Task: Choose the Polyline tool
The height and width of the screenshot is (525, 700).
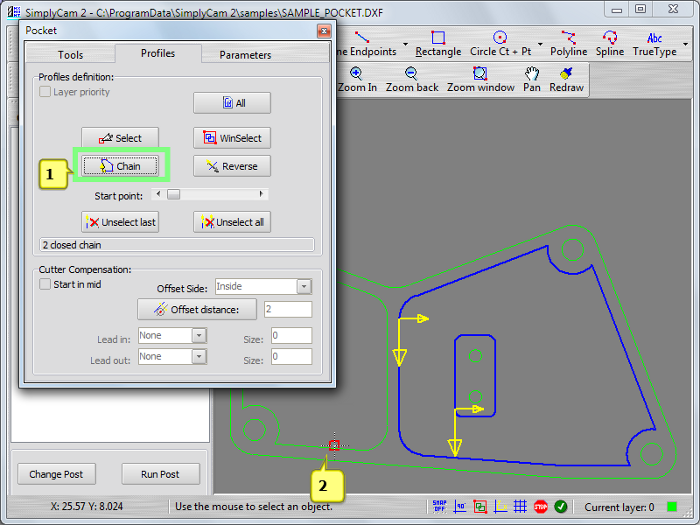Action: click(569, 44)
